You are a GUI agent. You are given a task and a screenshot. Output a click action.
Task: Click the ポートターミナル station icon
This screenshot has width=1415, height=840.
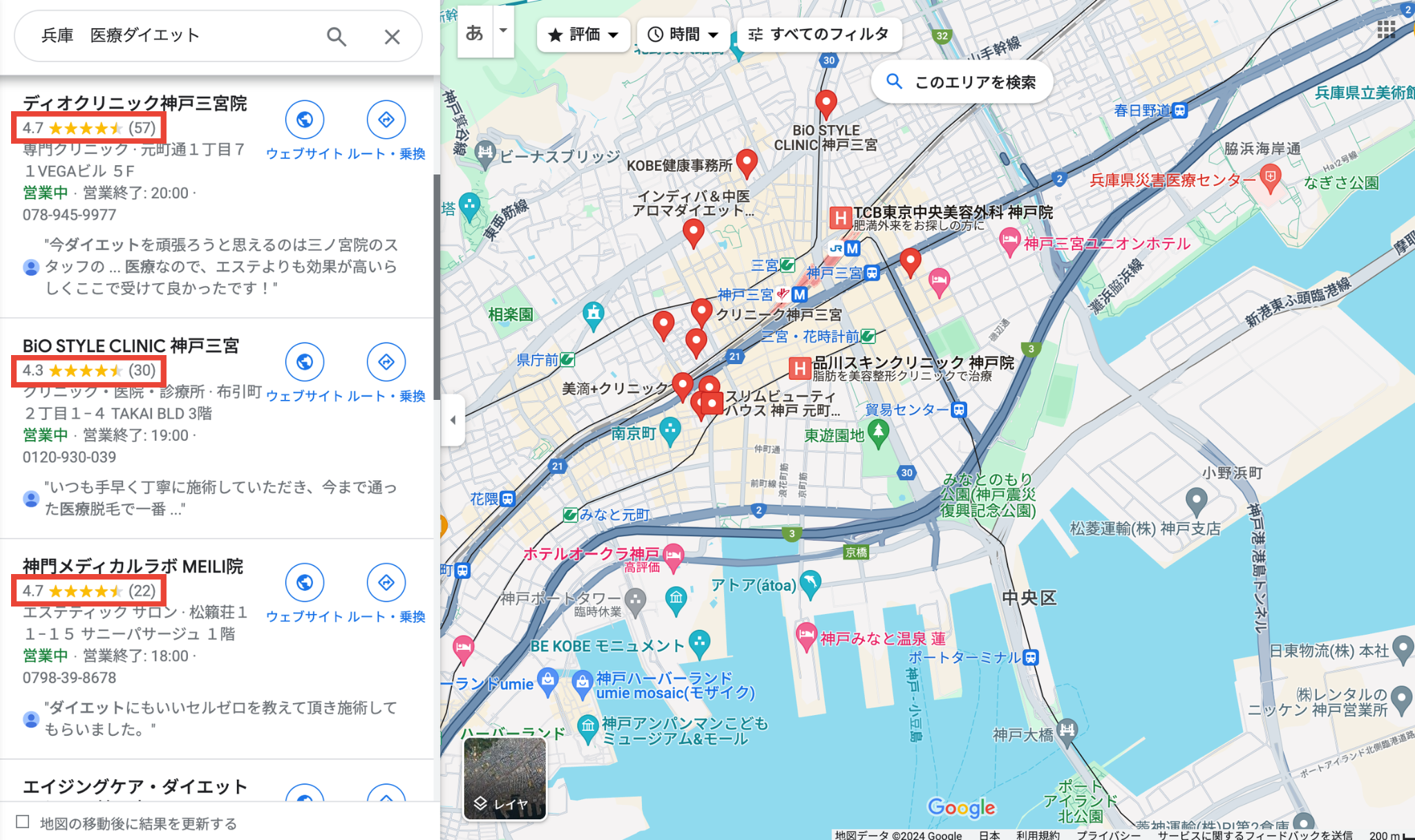[x=1030, y=657]
